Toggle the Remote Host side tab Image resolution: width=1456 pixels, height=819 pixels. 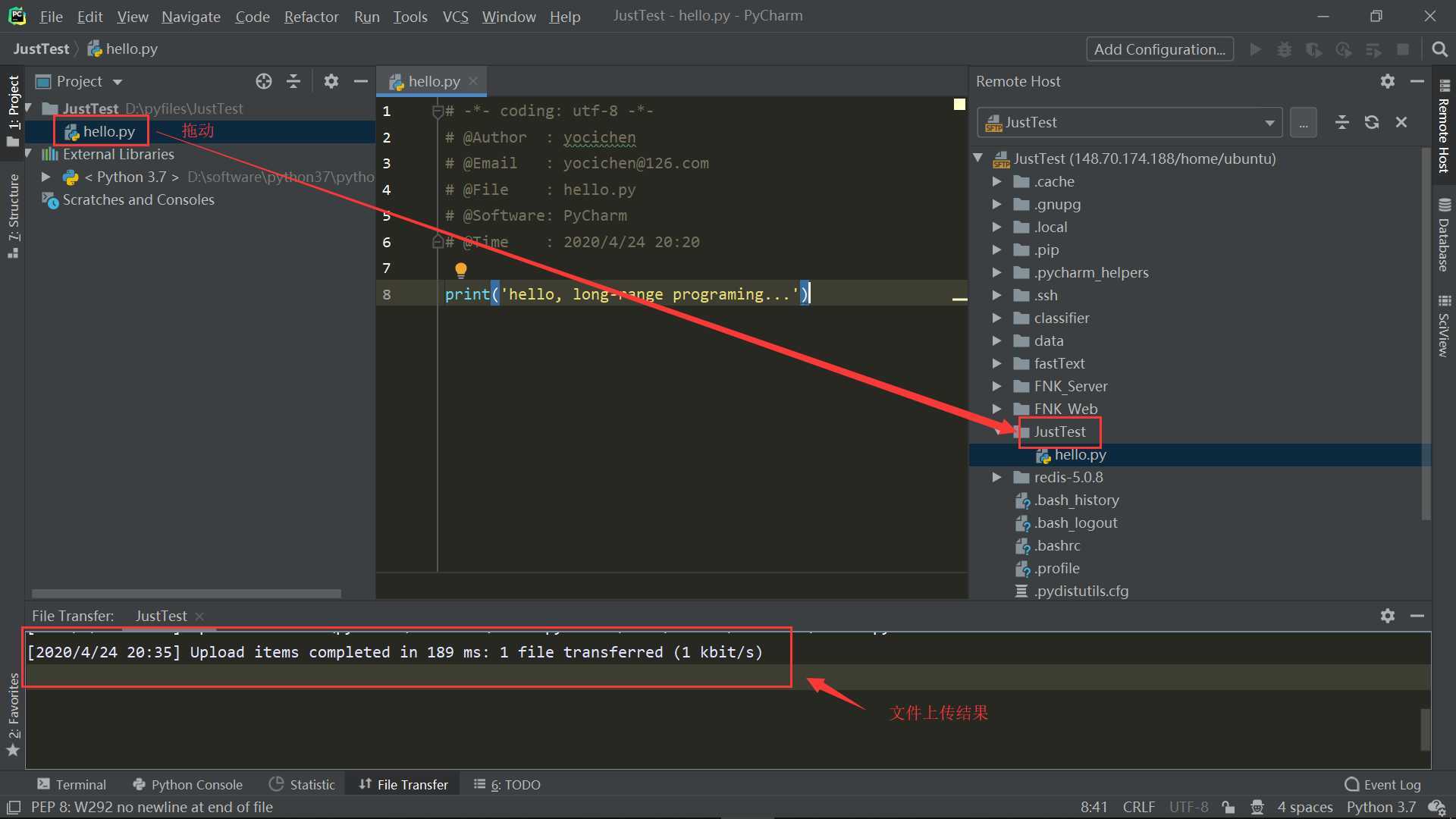pyautogui.click(x=1444, y=127)
